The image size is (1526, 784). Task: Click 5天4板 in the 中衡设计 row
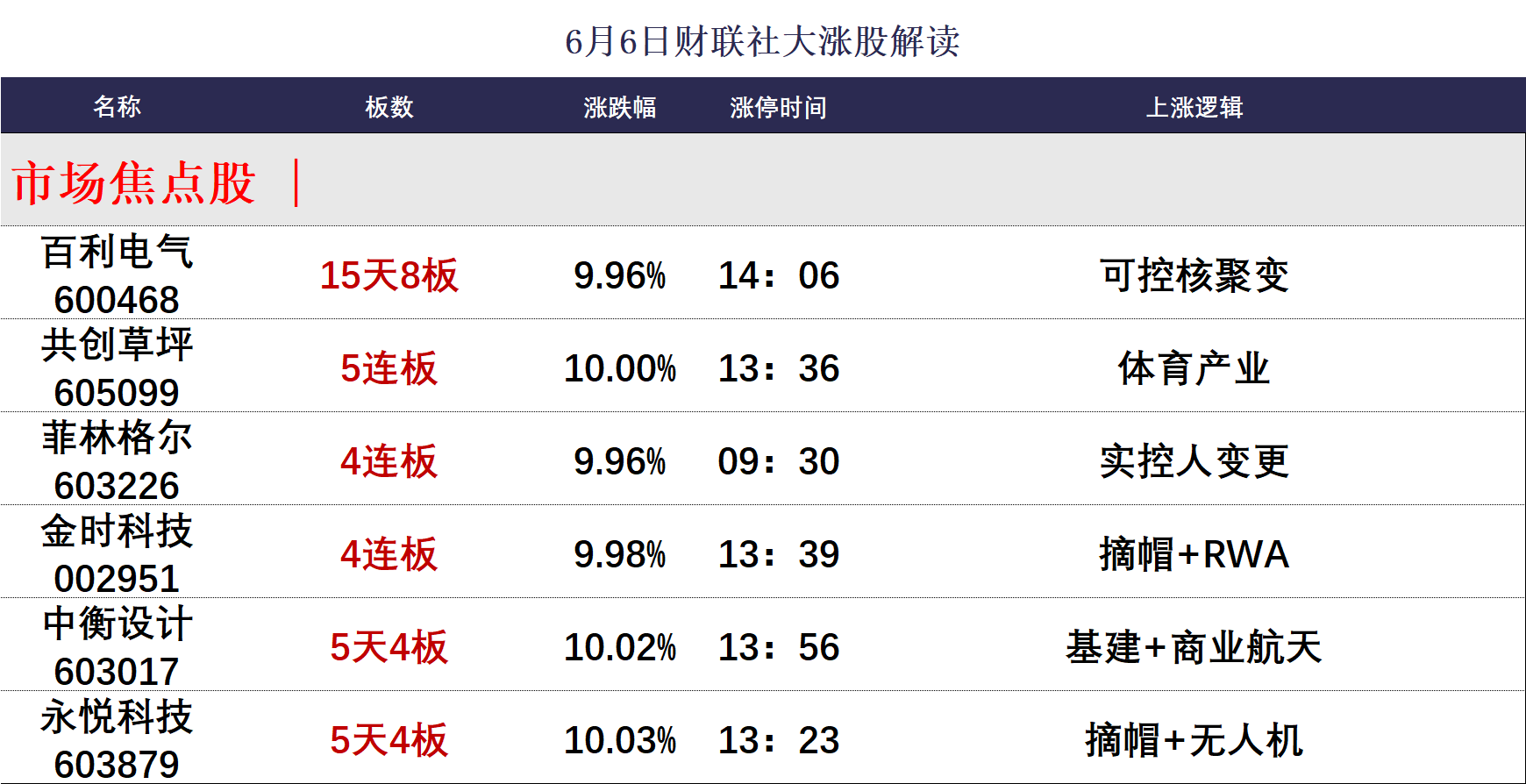[389, 647]
